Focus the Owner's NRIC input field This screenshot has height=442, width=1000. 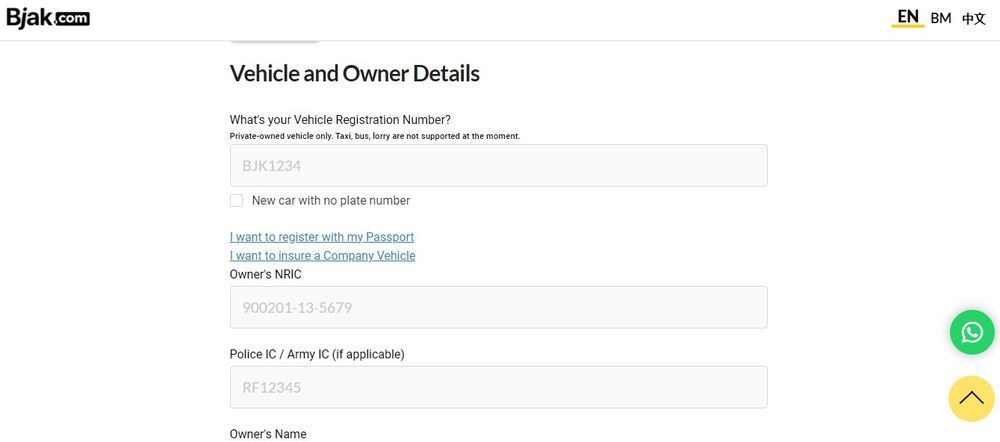498,307
